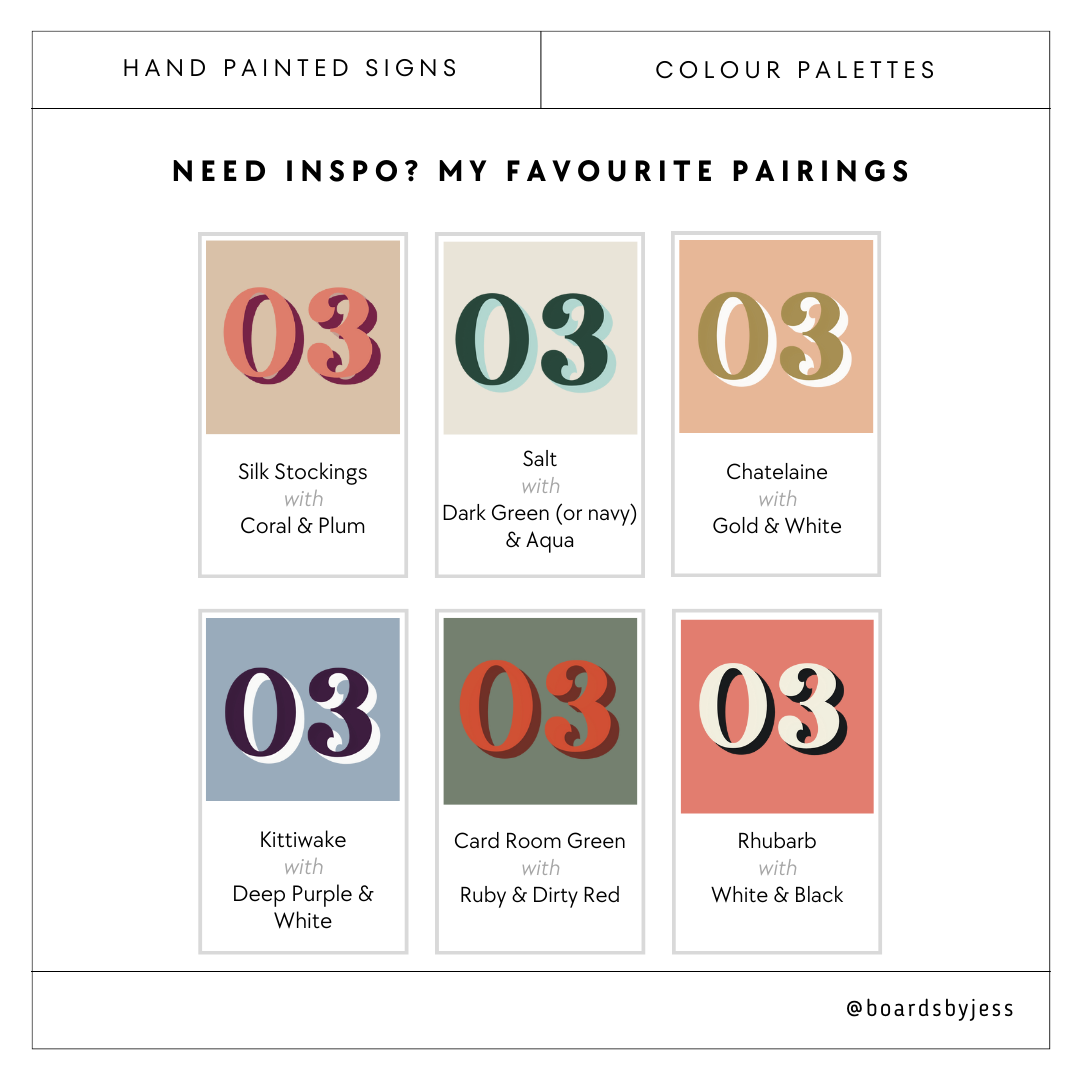Click the Coral & Plum label
Screen dimensions: 1080x1080
(303, 526)
